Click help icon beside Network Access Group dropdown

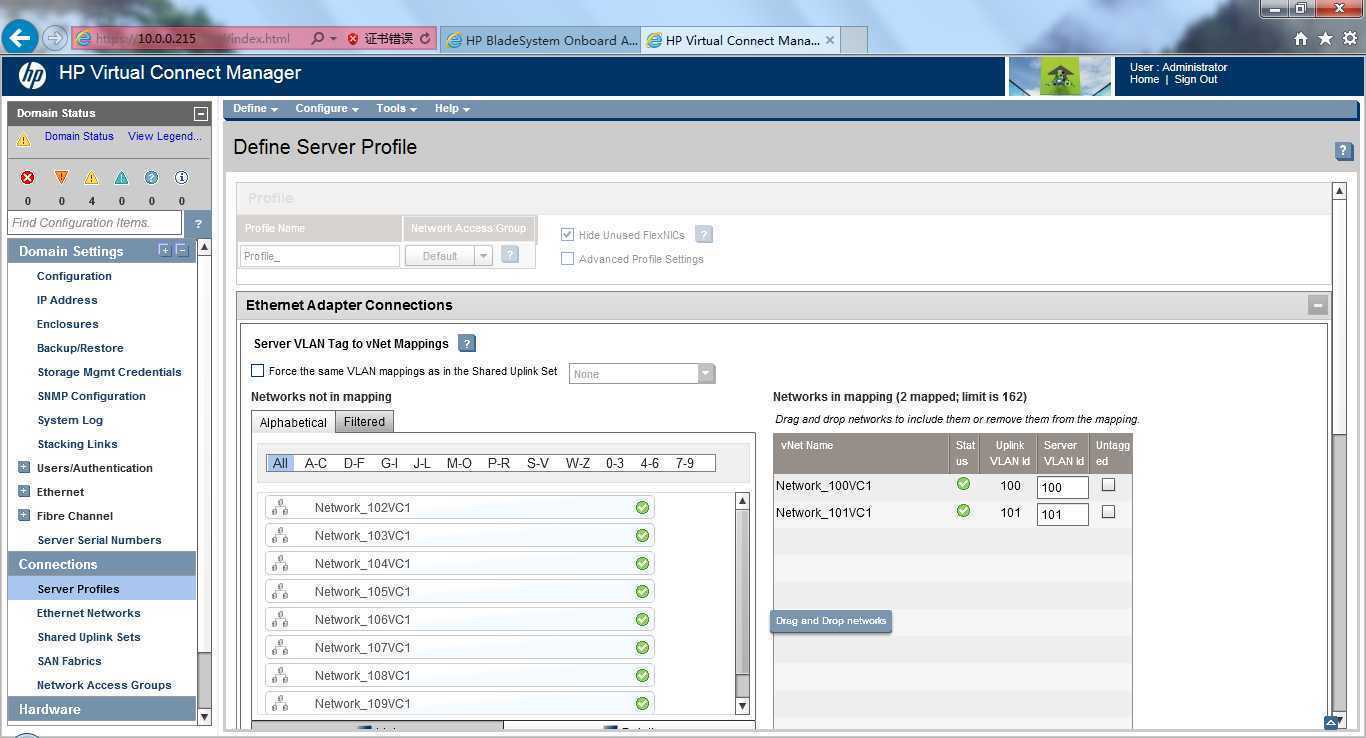[x=510, y=255]
